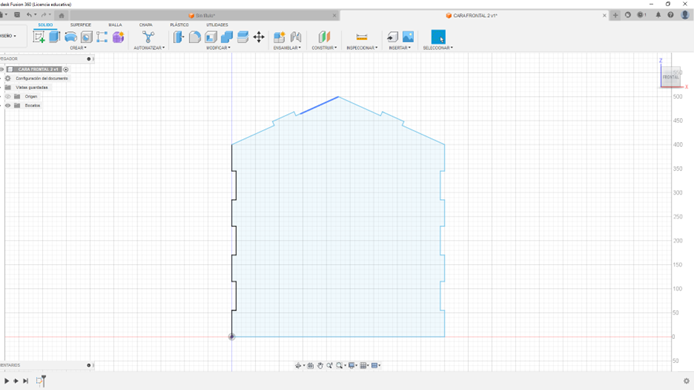Click the Home data panel icon
This screenshot has height=390, width=694.
click(62, 15)
